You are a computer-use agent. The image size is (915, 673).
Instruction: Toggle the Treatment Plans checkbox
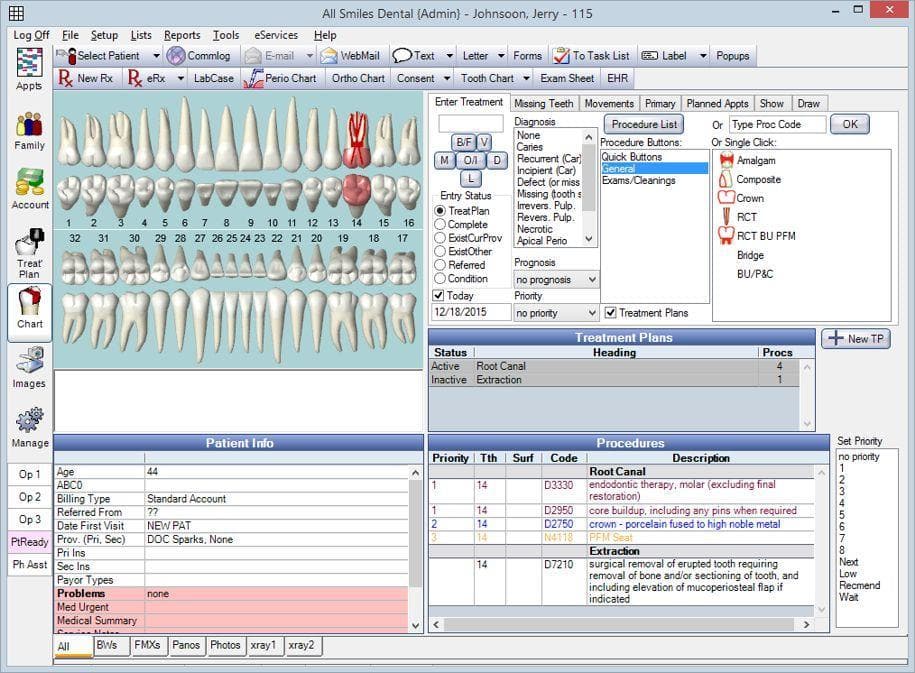point(610,313)
